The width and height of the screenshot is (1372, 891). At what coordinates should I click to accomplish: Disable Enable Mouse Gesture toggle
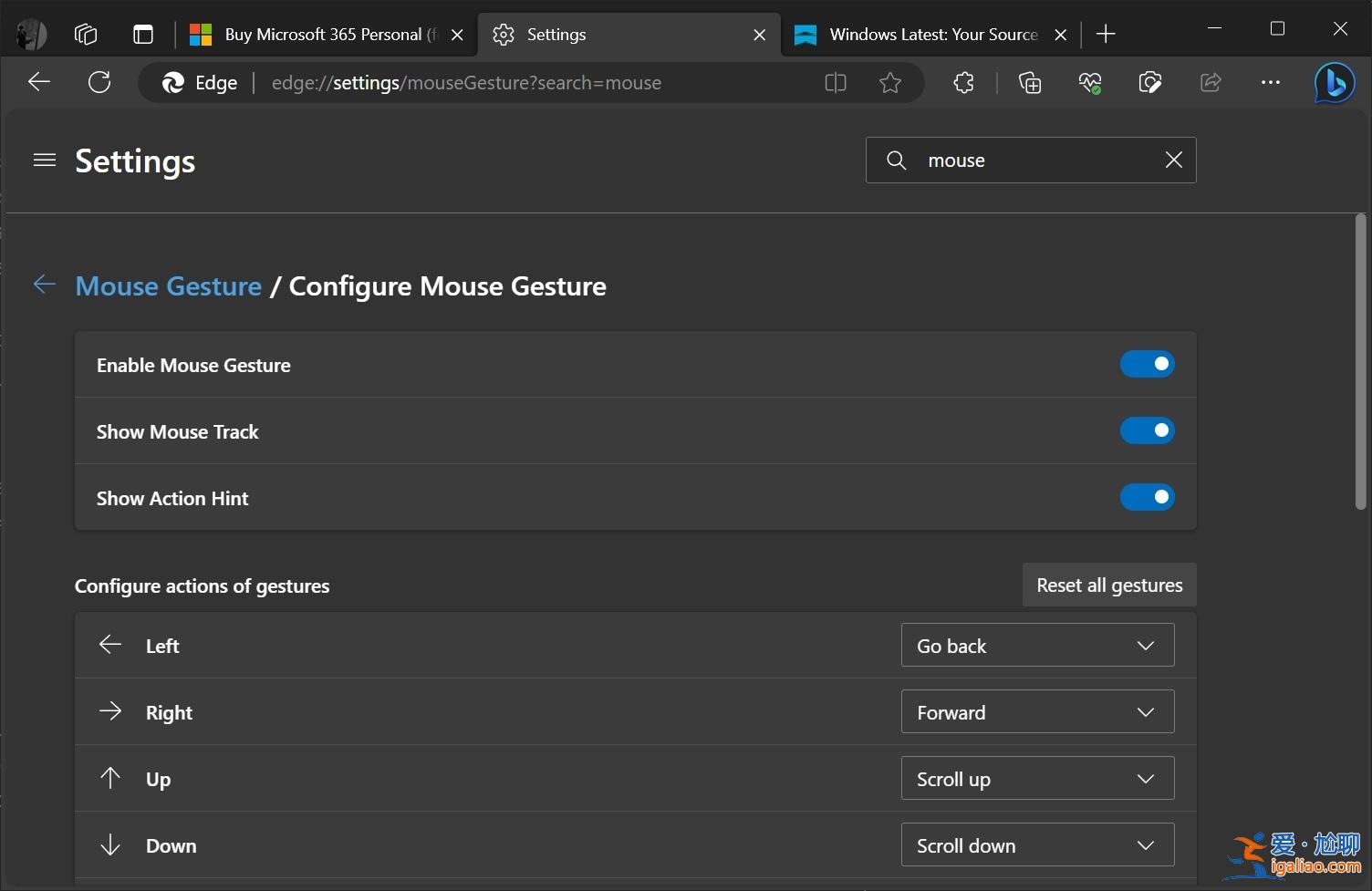[1147, 364]
